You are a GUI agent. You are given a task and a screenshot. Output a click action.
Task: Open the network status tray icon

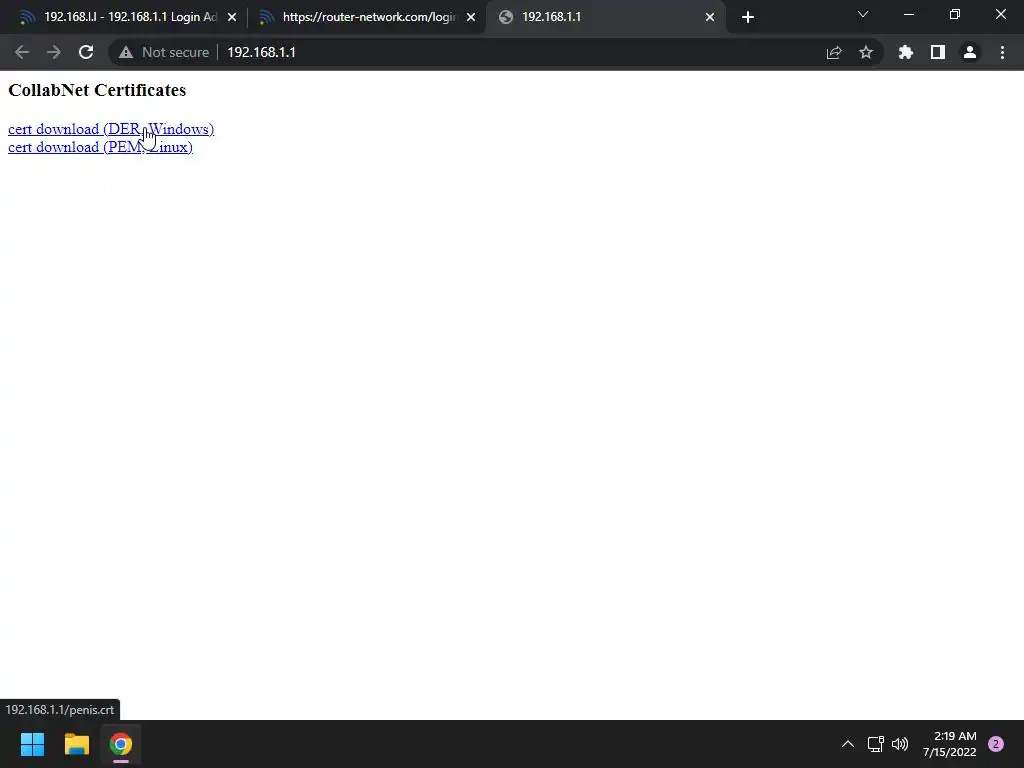tap(876, 744)
